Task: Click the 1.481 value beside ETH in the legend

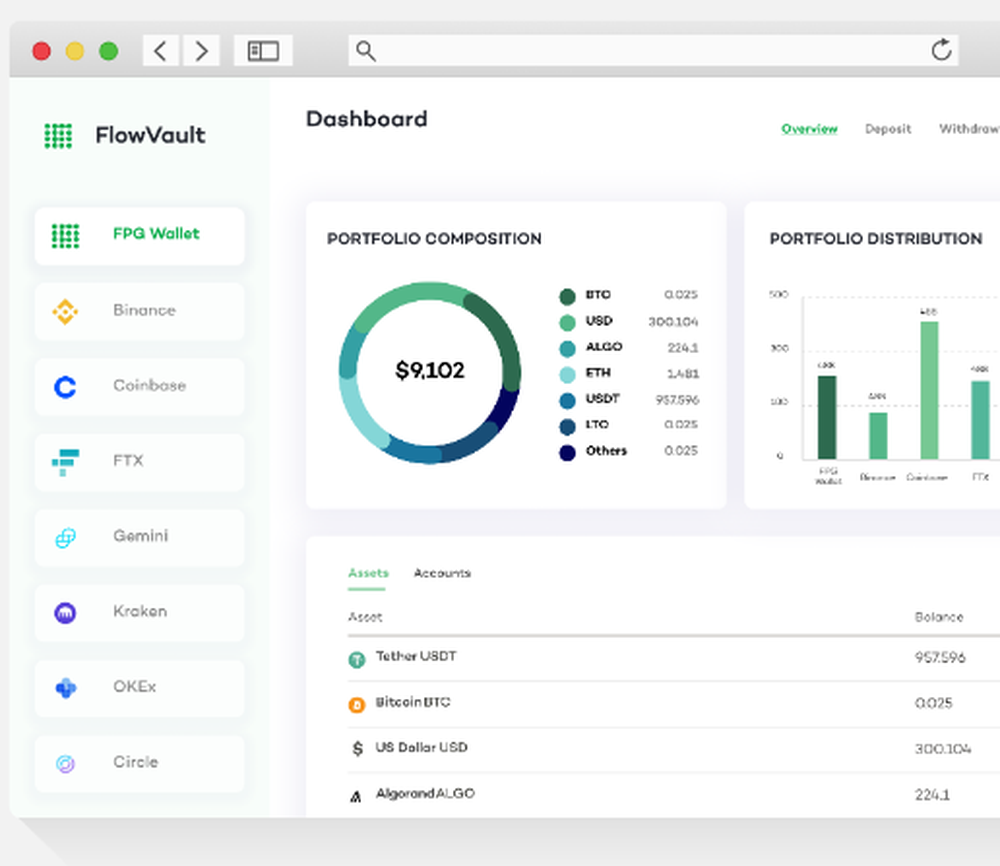Action: point(683,374)
